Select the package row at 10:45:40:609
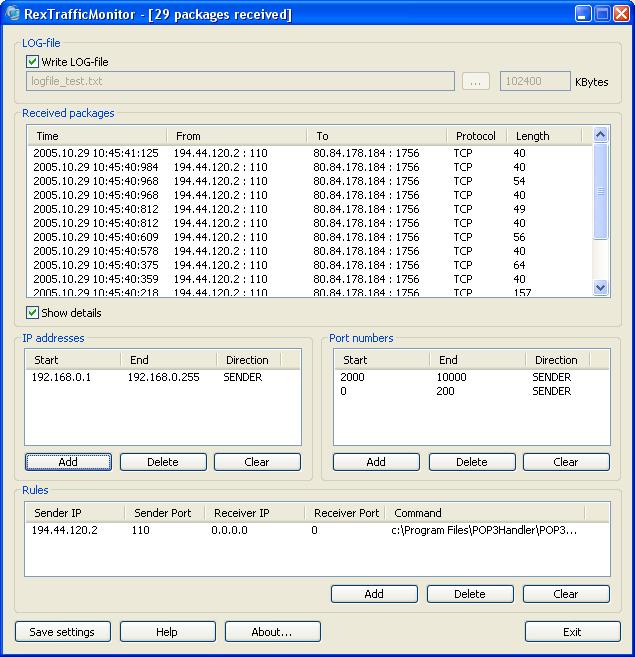This screenshot has width=635, height=657. (x=309, y=237)
